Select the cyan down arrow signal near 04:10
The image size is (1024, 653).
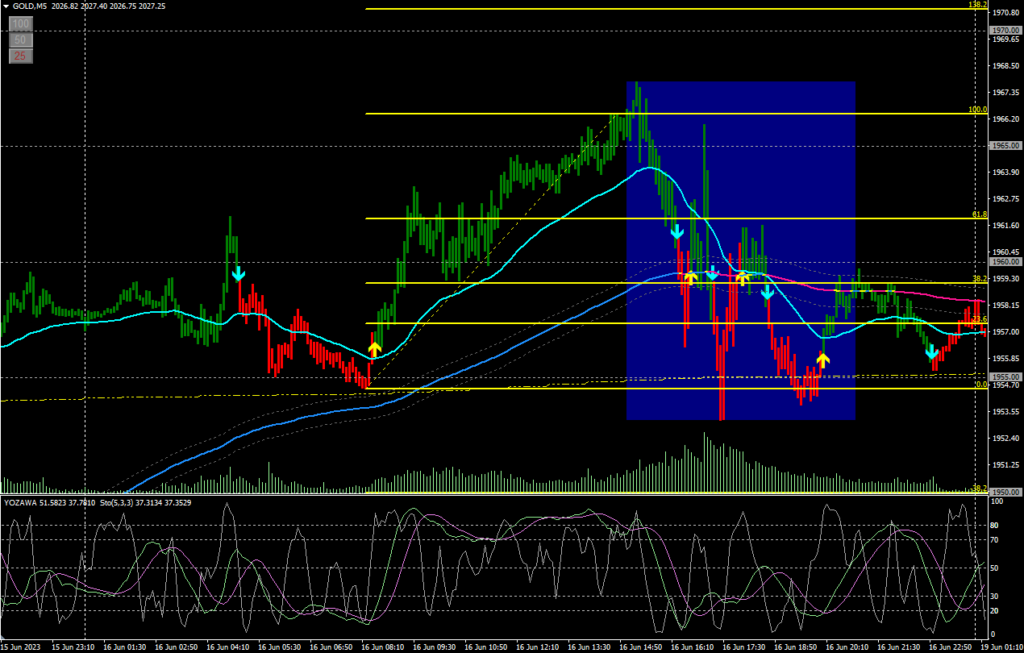pyautogui.click(x=239, y=274)
